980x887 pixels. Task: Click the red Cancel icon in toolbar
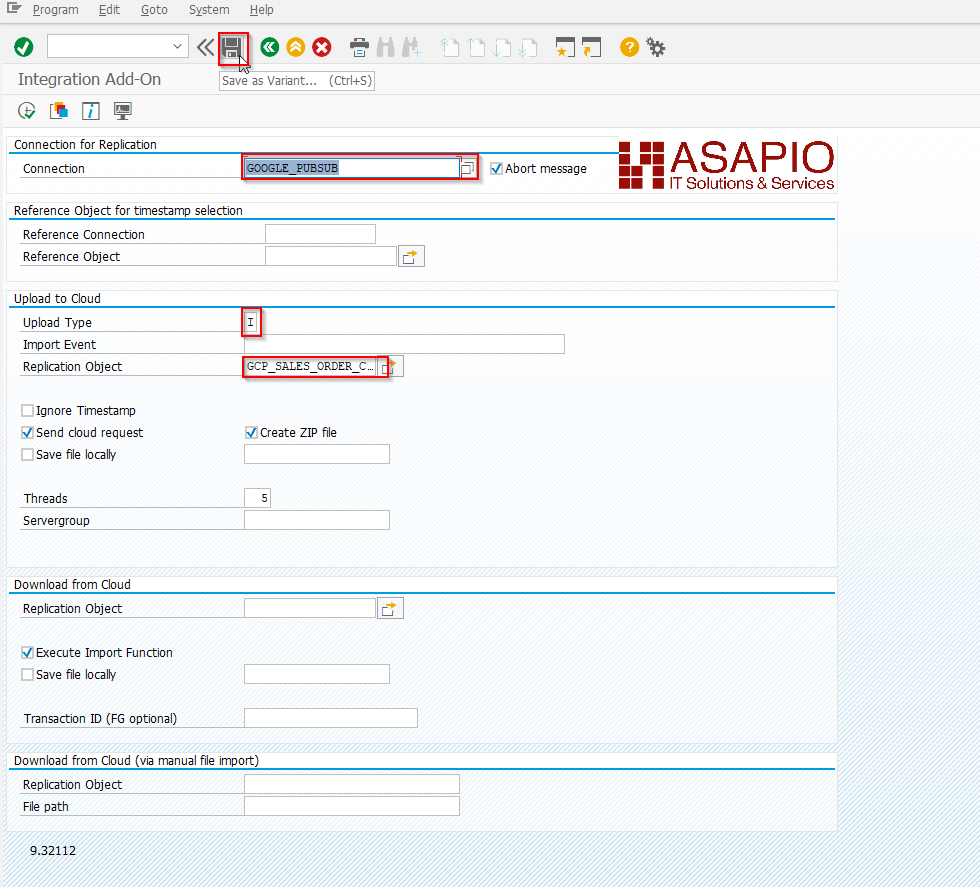(x=322, y=46)
